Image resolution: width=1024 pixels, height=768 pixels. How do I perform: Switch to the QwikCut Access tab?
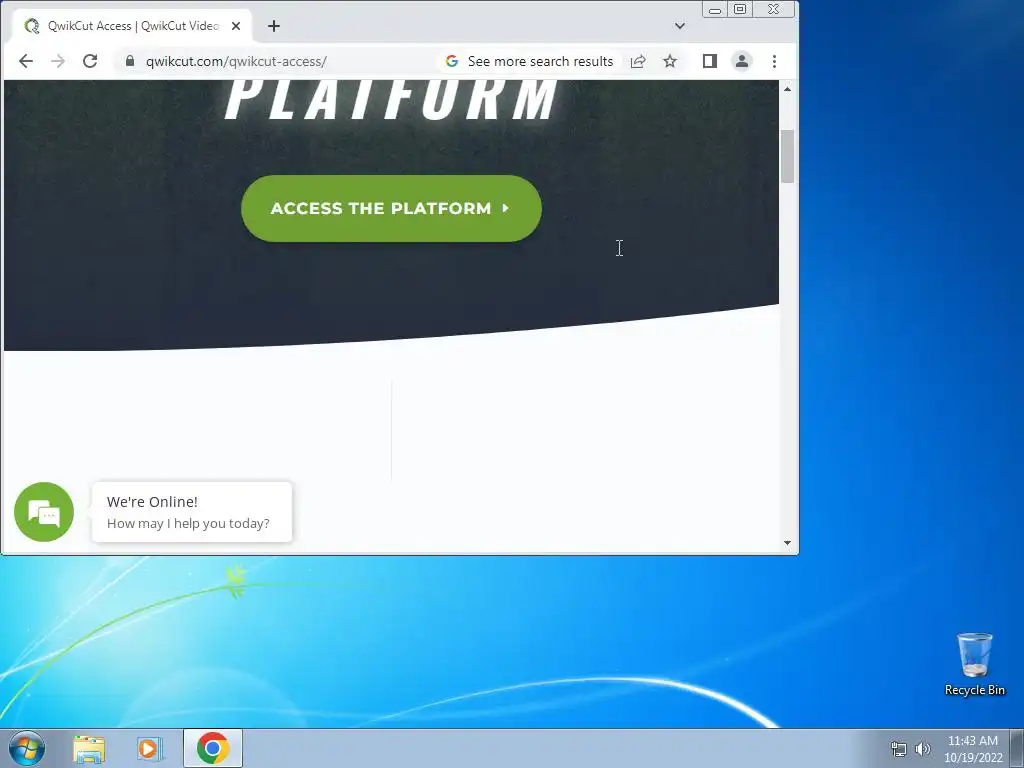pos(133,26)
